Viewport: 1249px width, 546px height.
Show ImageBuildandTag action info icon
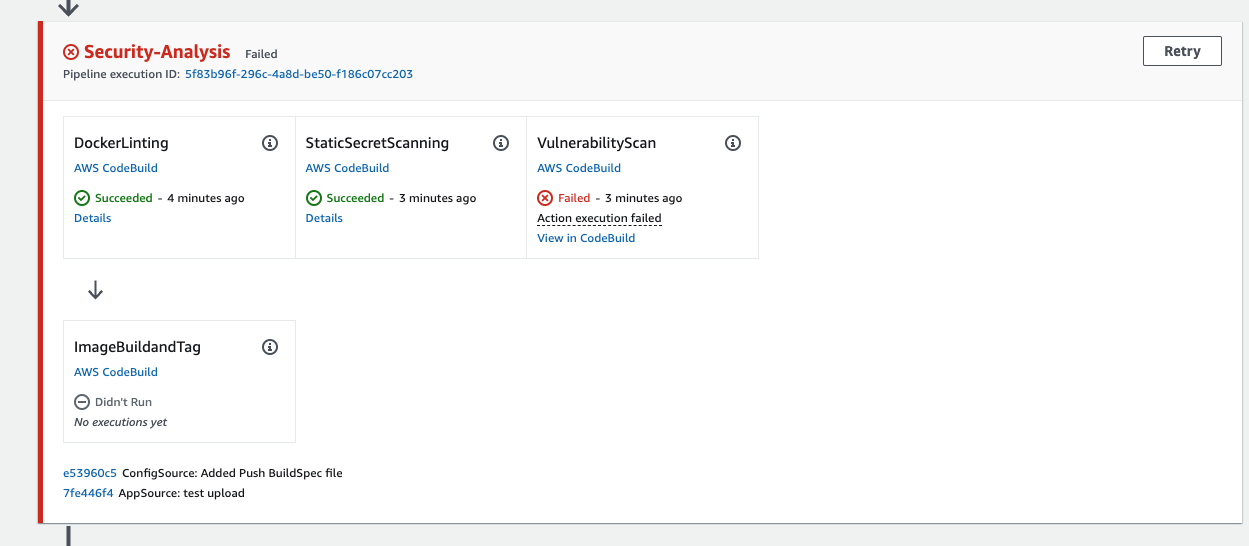[x=270, y=347]
